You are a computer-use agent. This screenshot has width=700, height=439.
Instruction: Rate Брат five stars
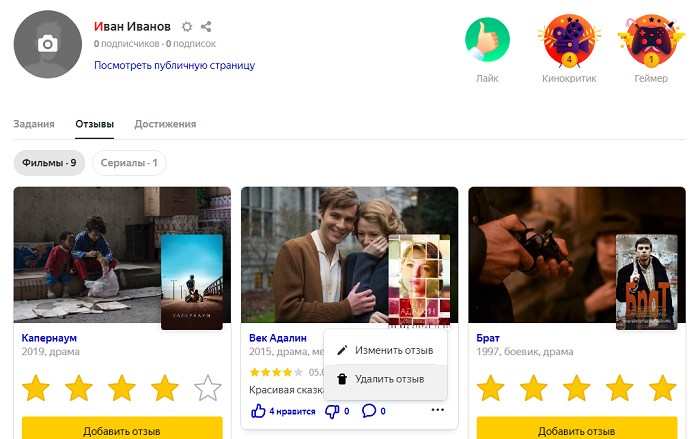662,388
